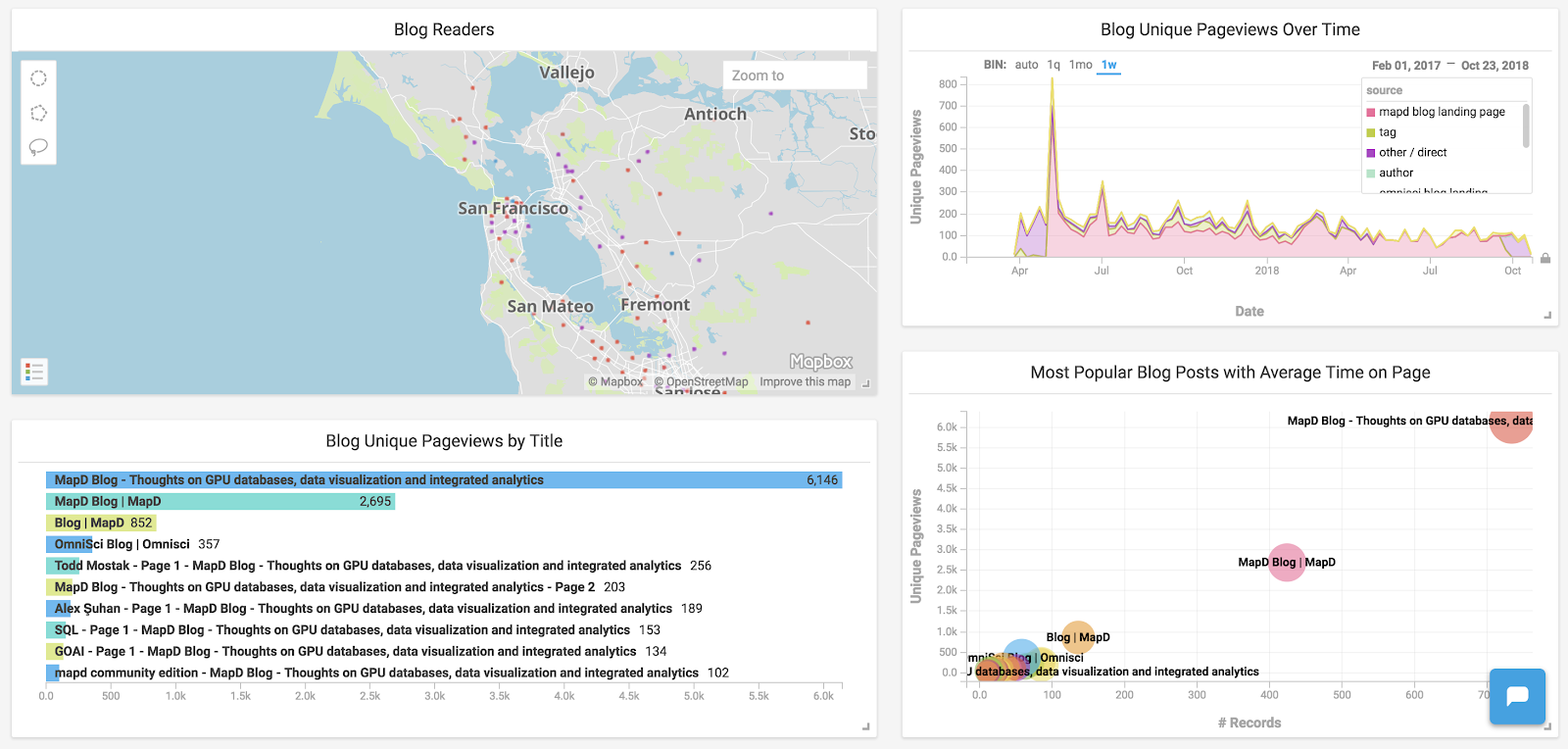Viewport: 1568px width, 749px height.
Task: Select the Page 2 row with 203
Action: (x=336, y=587)
